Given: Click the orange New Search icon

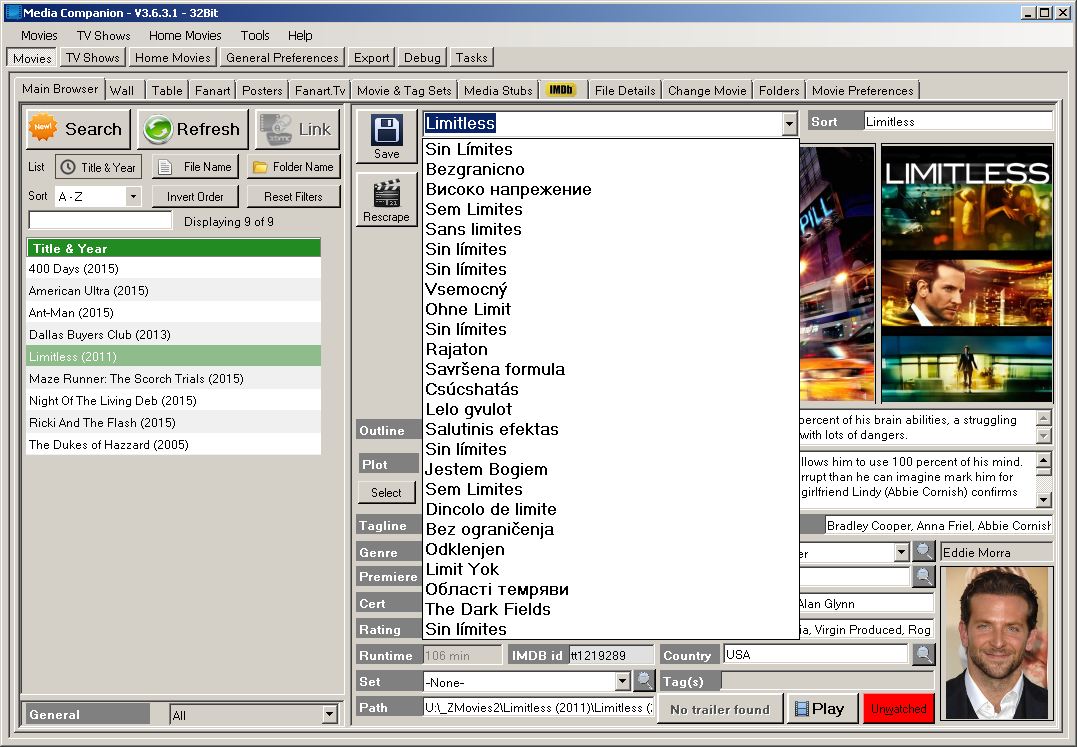Looking at the screenshot, I should 43,128.
